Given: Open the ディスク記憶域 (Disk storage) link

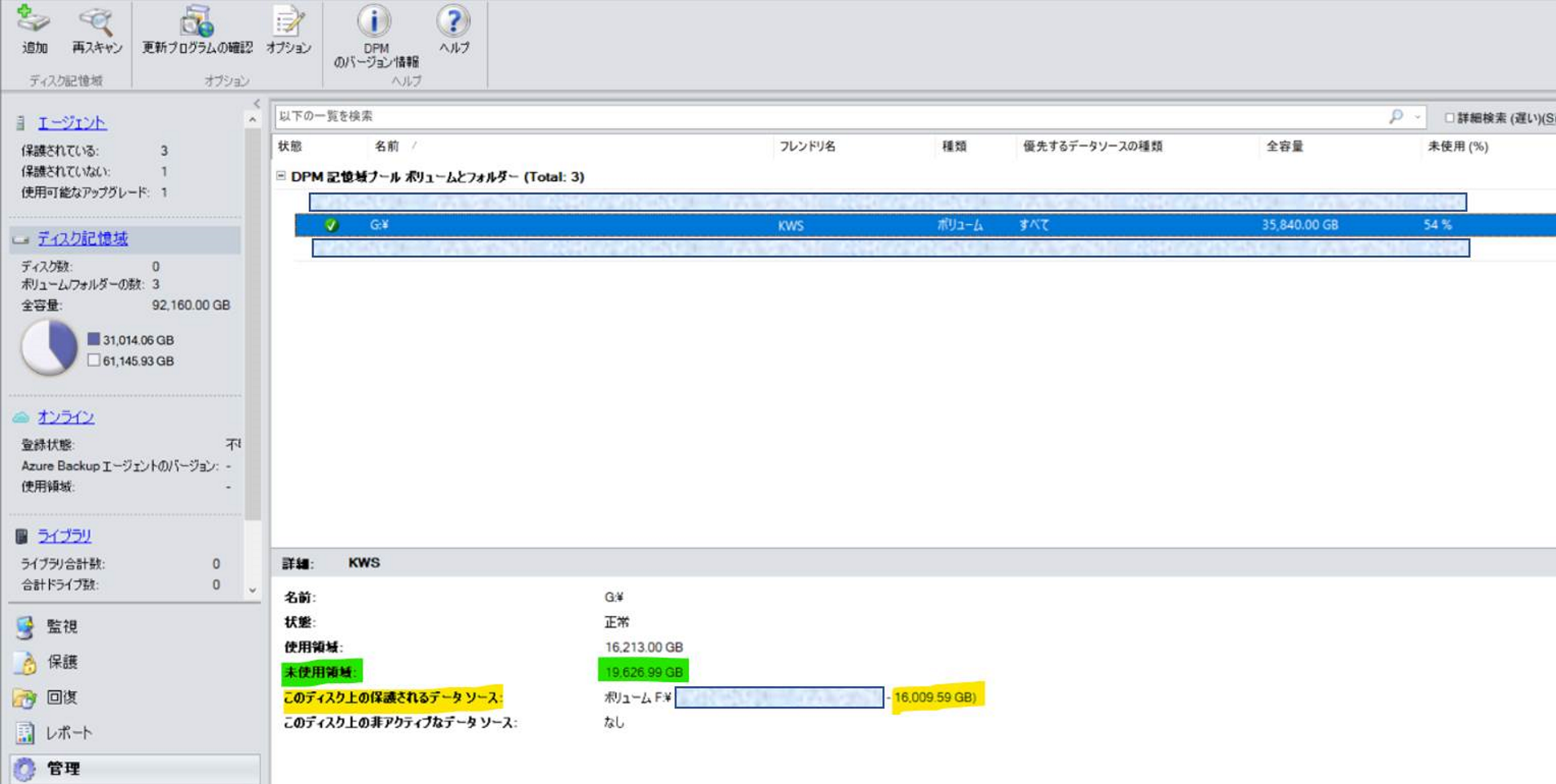Looking at the screenshot, I should [x=82, y=239].
